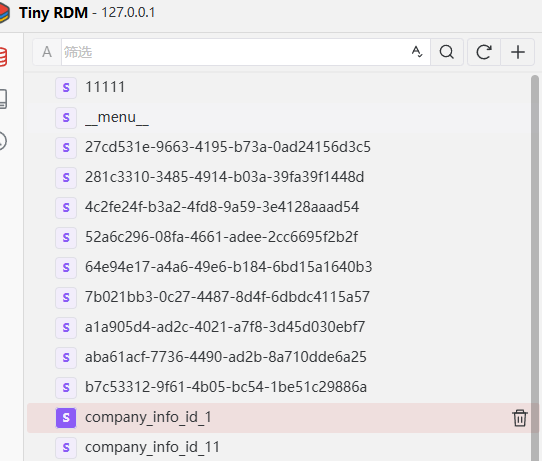
Task: Click inside the 筛选 filter input field
Action: click(235, 52)
